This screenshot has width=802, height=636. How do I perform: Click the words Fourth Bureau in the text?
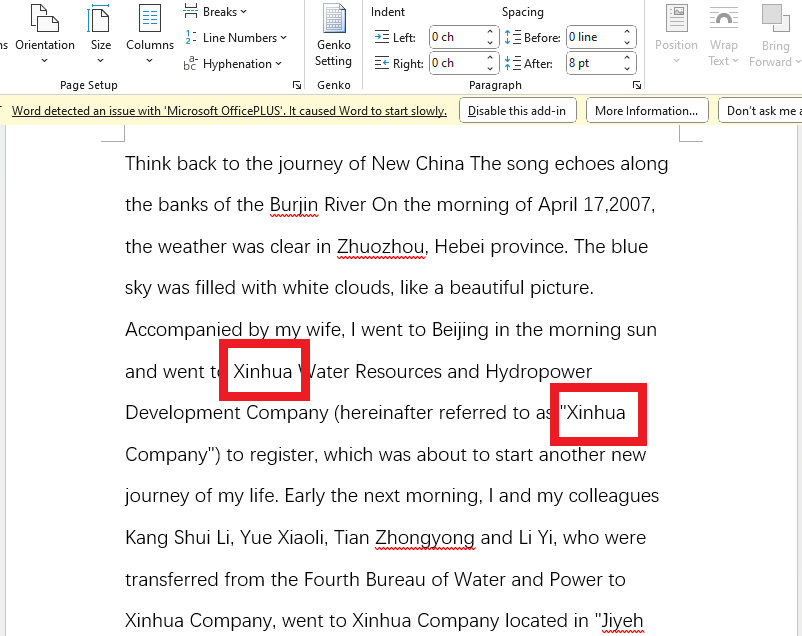click(x=364, y=580)
